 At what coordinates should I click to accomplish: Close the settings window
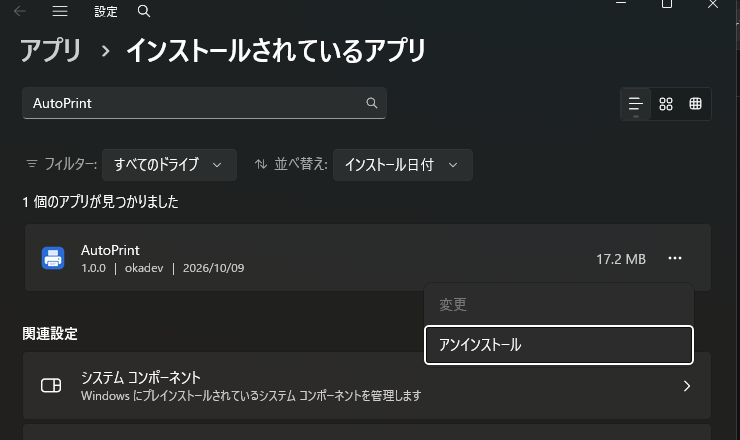[713, 4]
